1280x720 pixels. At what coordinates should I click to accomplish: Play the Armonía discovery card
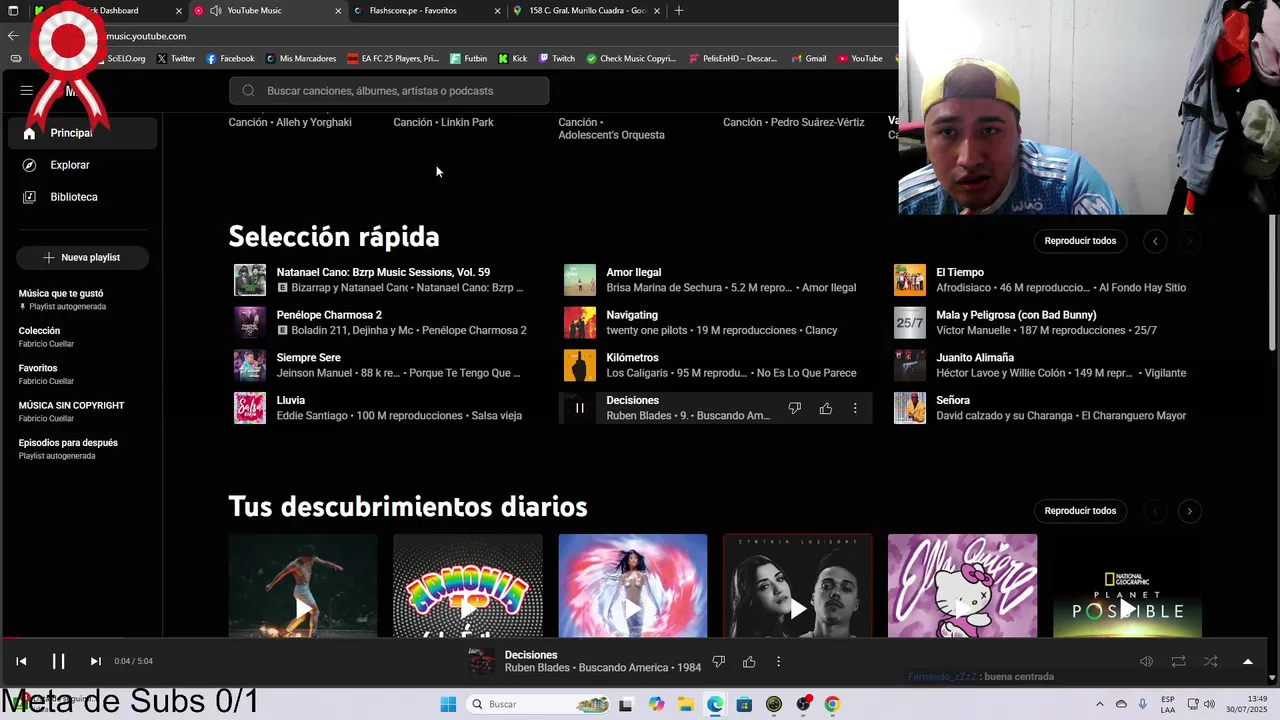click(x=468, y=608)
